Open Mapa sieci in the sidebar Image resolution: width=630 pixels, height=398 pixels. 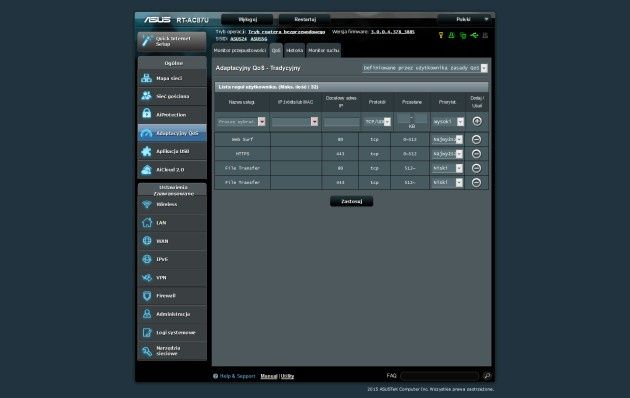[x=172, y=78]
